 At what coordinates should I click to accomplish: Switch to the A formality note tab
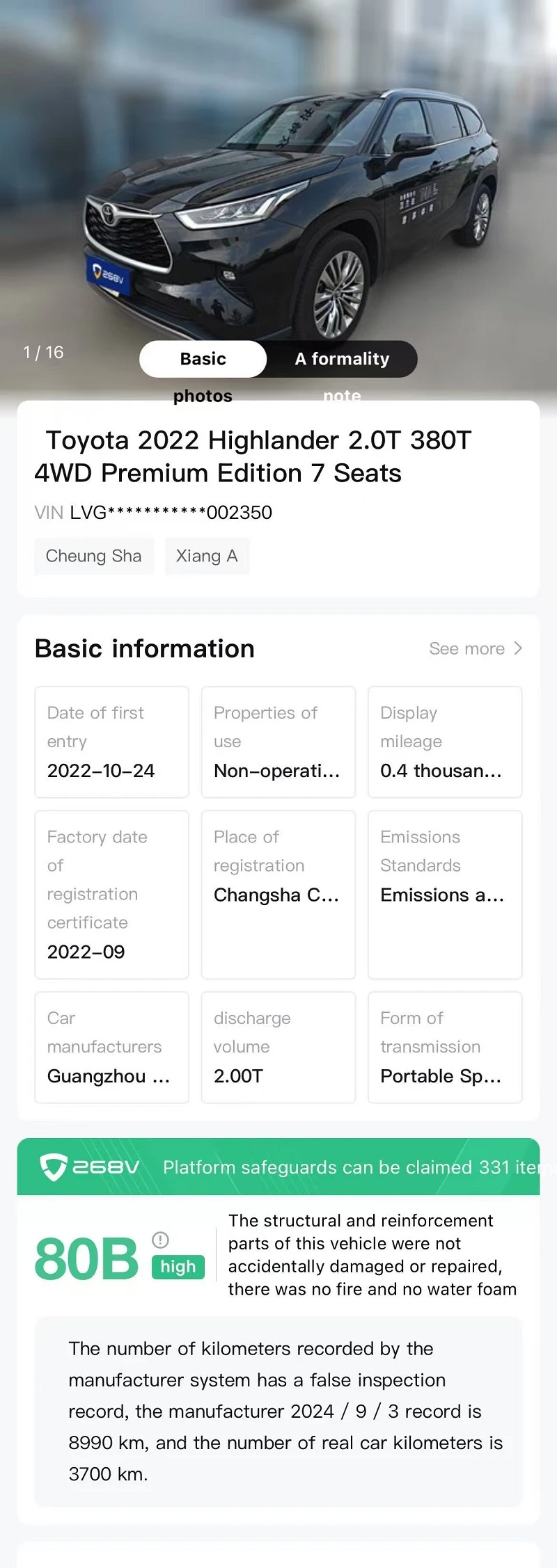[x=342, y=360]
